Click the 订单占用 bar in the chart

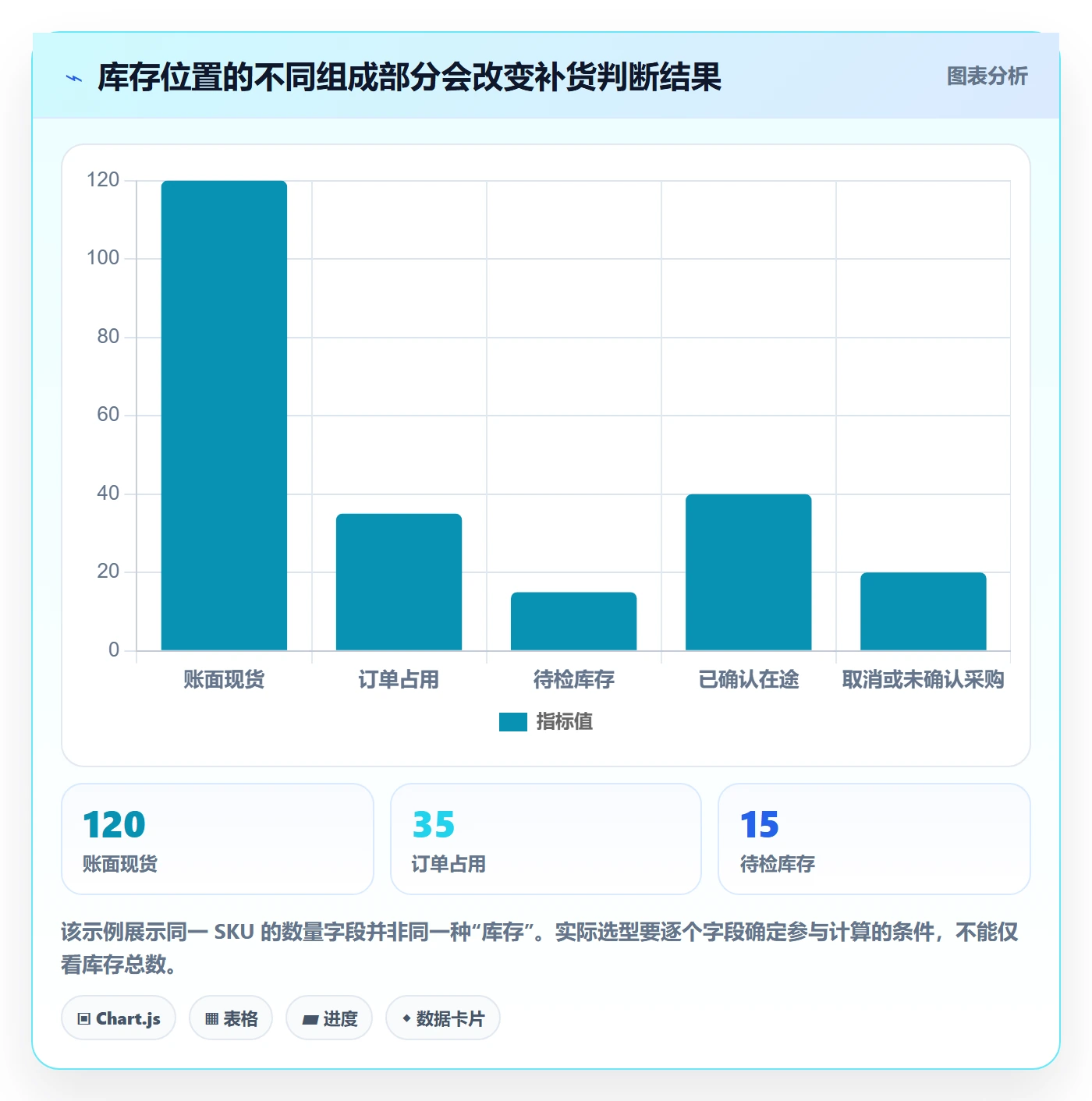(x=399, y=582)
